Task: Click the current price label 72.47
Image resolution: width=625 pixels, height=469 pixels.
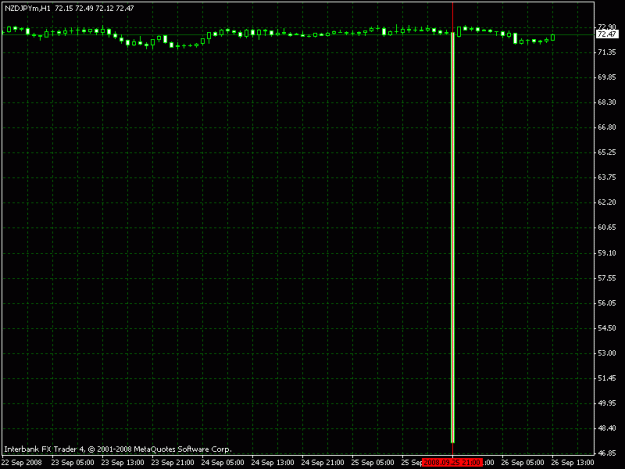Action: coord(607,34)
